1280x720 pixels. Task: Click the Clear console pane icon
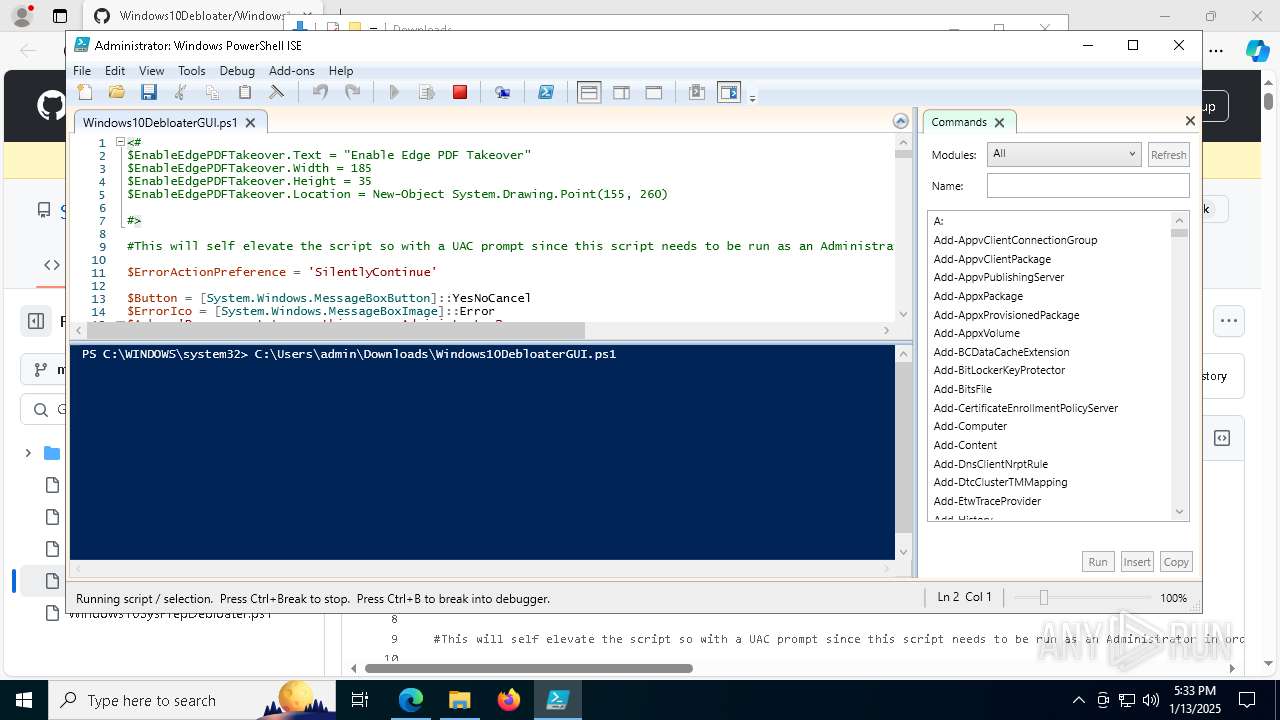pos(277,92)
